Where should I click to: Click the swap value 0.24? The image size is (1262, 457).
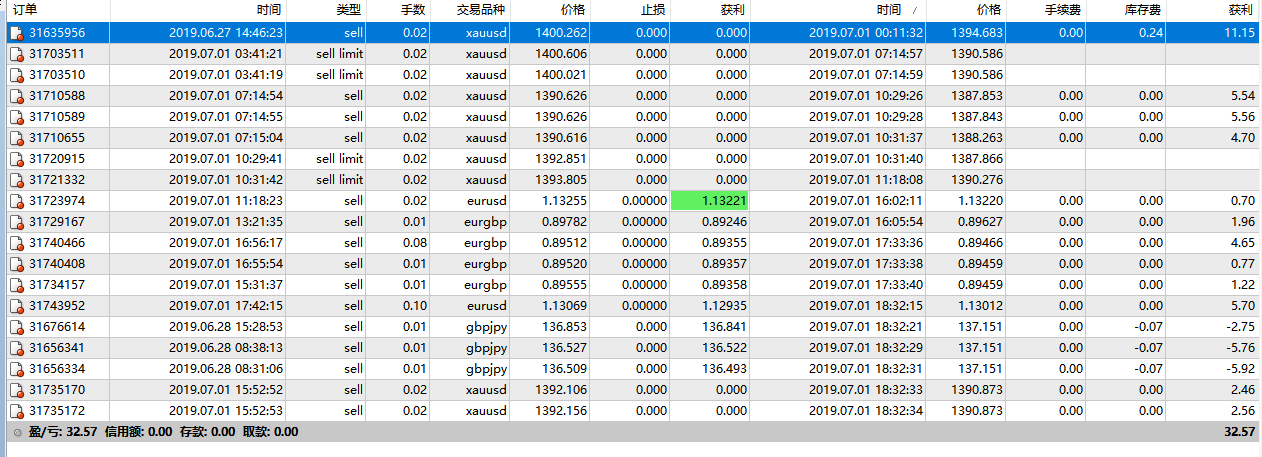pos(1150,33)
